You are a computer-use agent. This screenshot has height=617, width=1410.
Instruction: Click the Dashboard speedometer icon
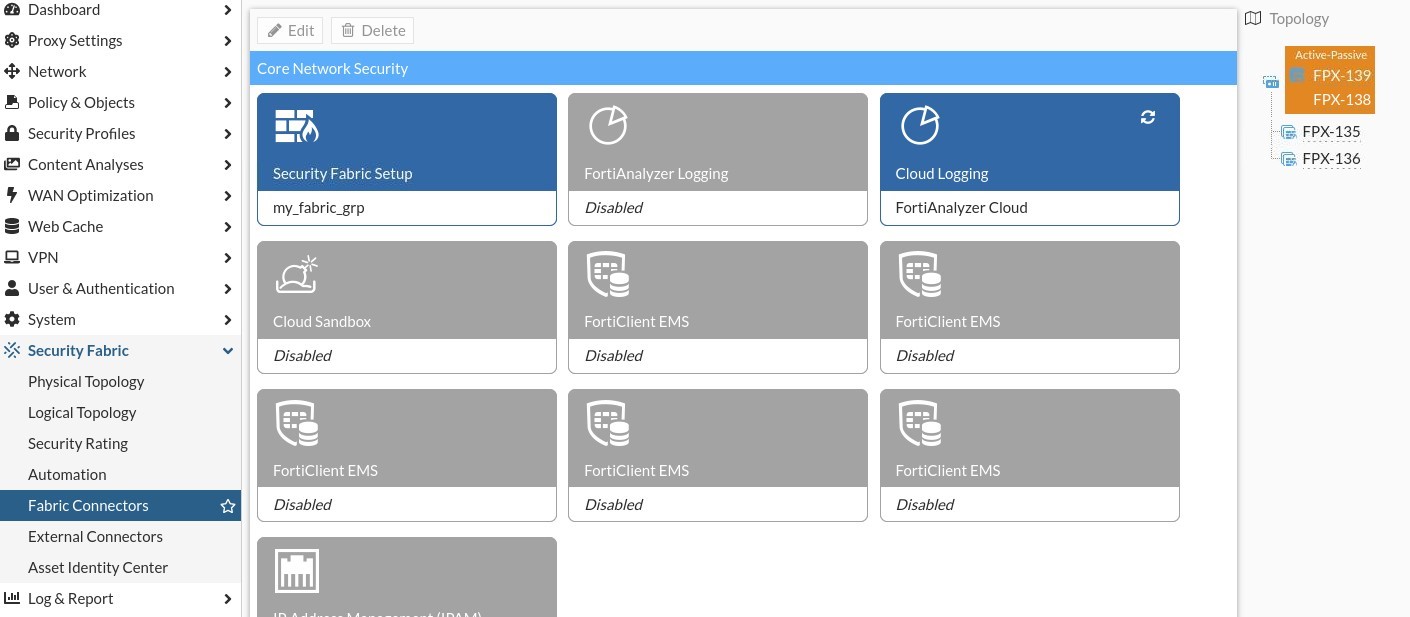click(x=11, y=9)
